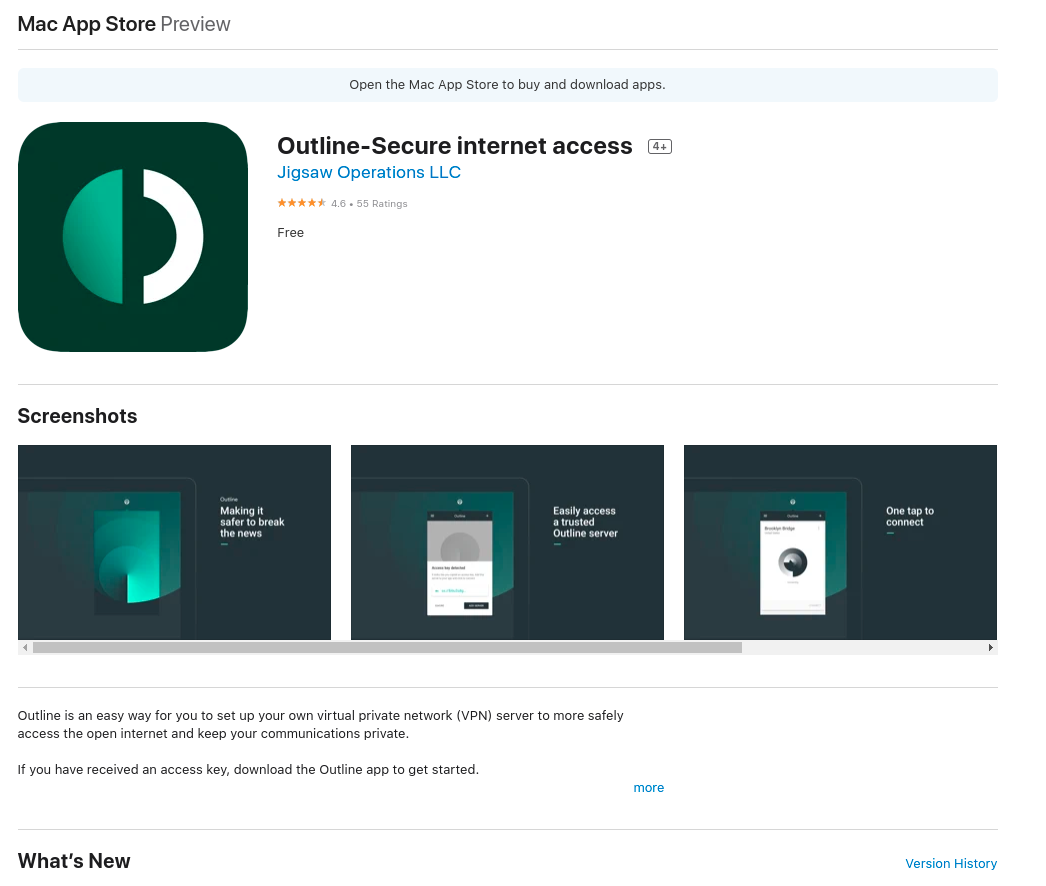Open the 'Easily access a trusted Outline server' screenshot
The height and width of the screenshot is (886, 1046).
click(x=507, y=542)
